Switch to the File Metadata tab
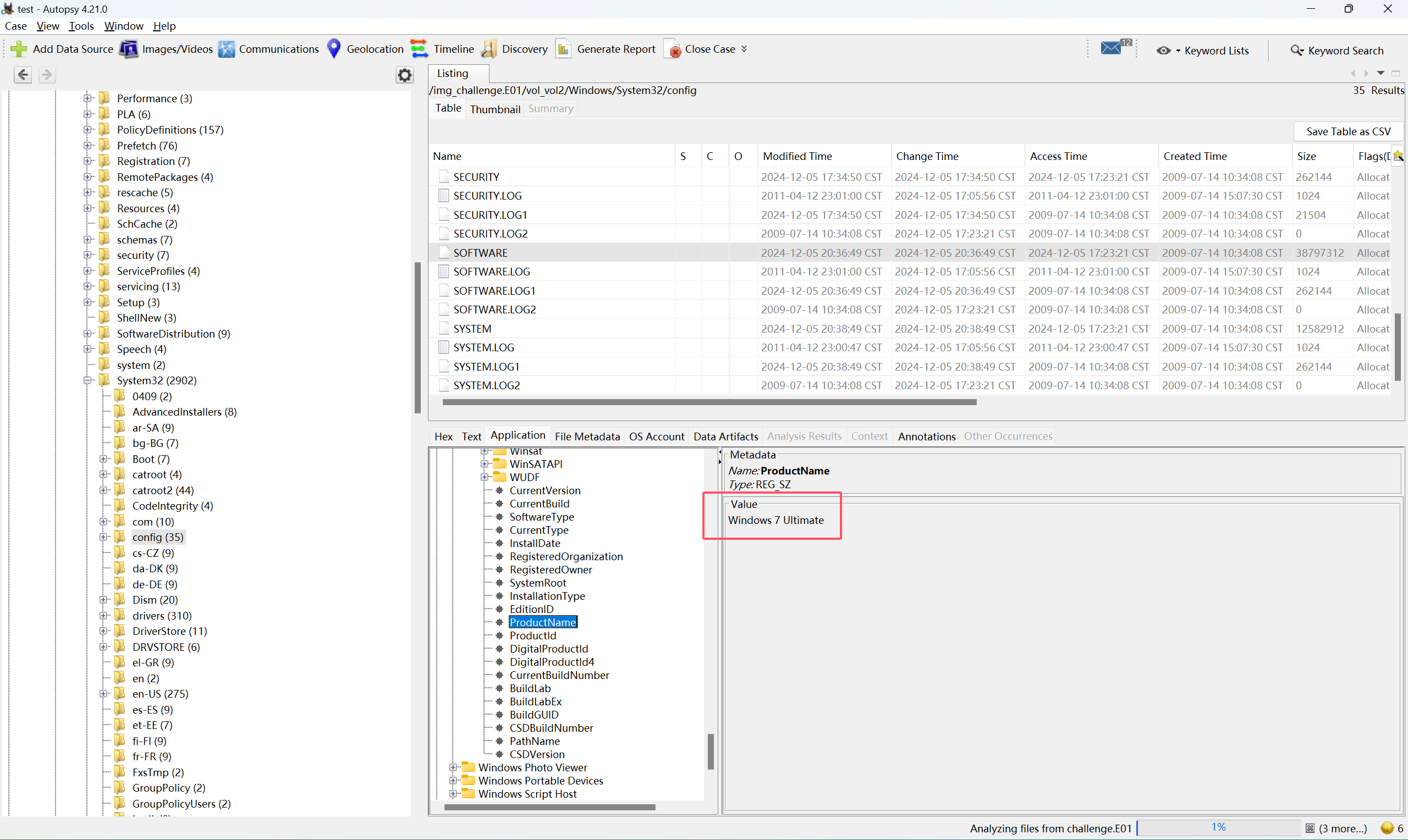Screen dimensions: 1408x840 (587, 436)
